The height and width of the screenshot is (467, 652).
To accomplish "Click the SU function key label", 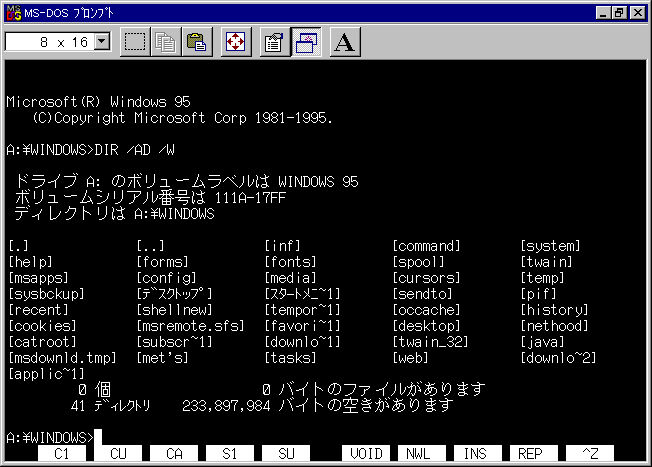I will (x=286, y=453).
